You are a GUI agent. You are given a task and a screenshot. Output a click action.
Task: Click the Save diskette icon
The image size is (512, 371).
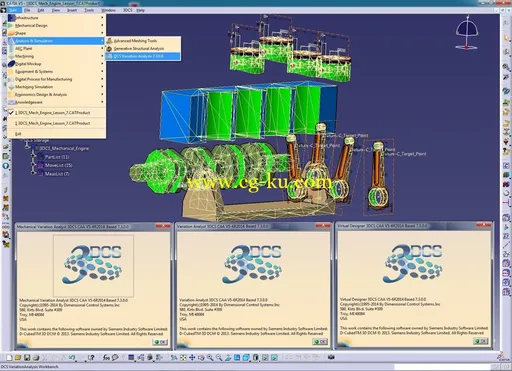coord(27,358)
